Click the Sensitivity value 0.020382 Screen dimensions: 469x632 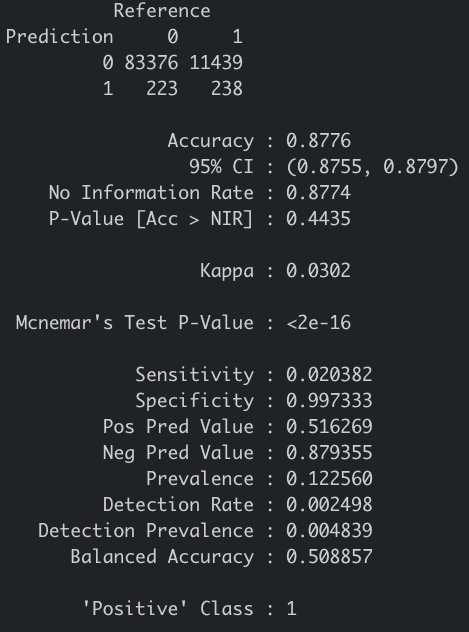point(329,375)
